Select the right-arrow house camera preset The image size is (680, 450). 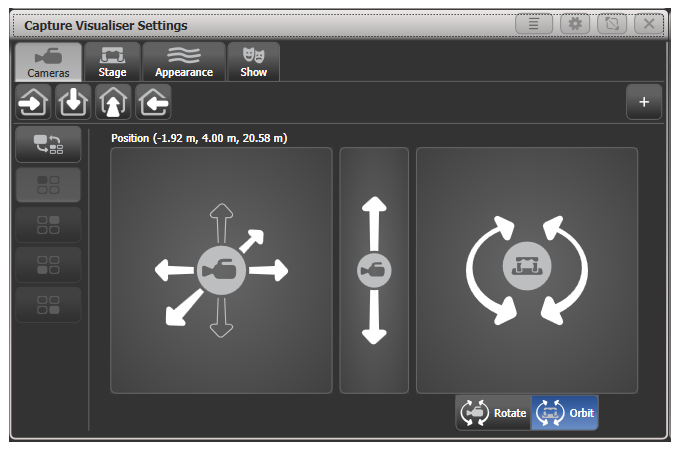[x=33, y=102]
